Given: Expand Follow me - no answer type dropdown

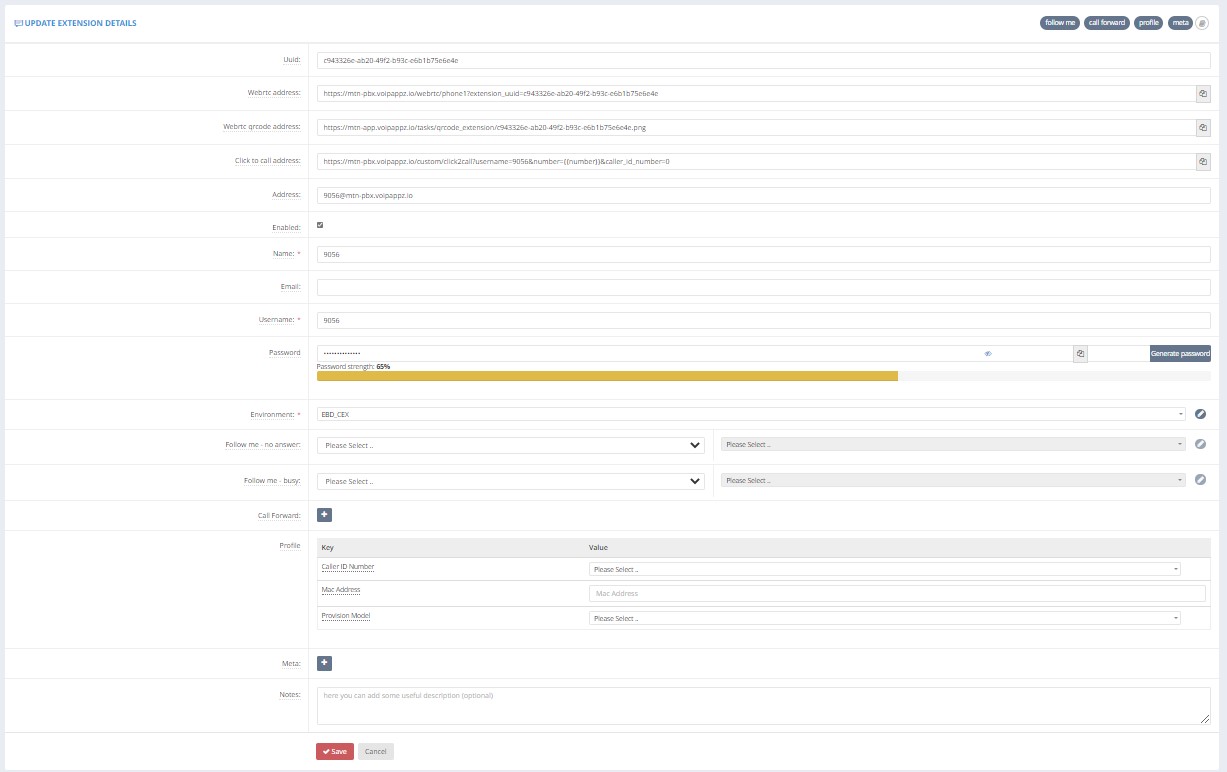Looking at the screenshot, I should [511, 445].
